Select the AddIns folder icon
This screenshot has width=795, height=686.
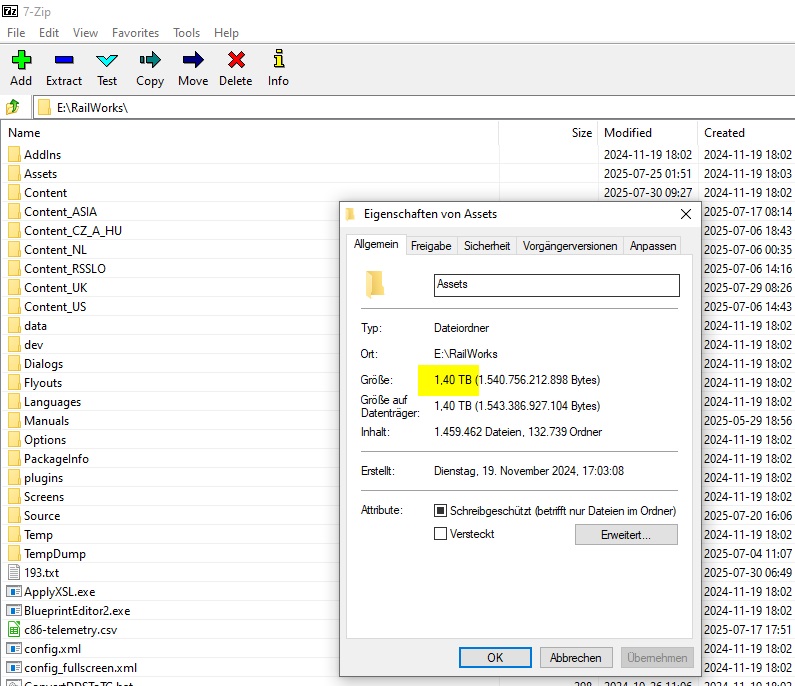[x=14, y=155]
